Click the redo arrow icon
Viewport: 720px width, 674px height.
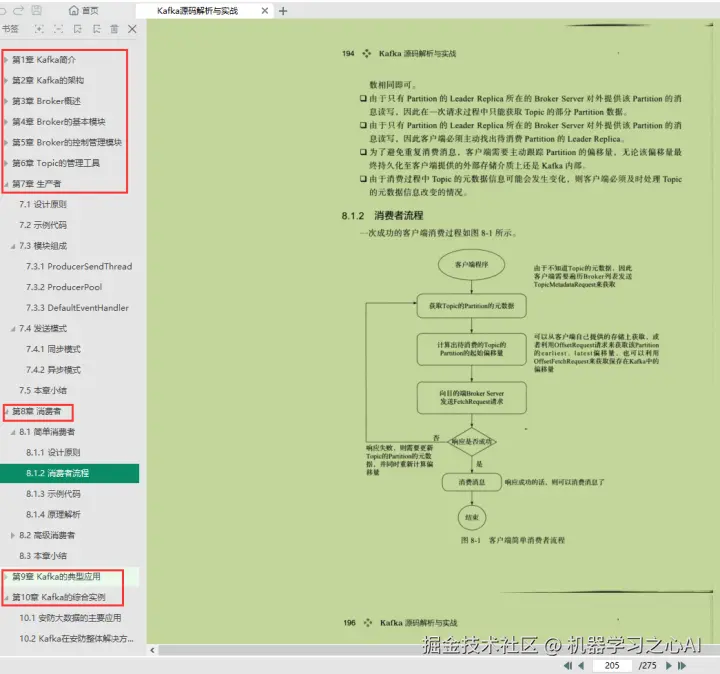19,10
